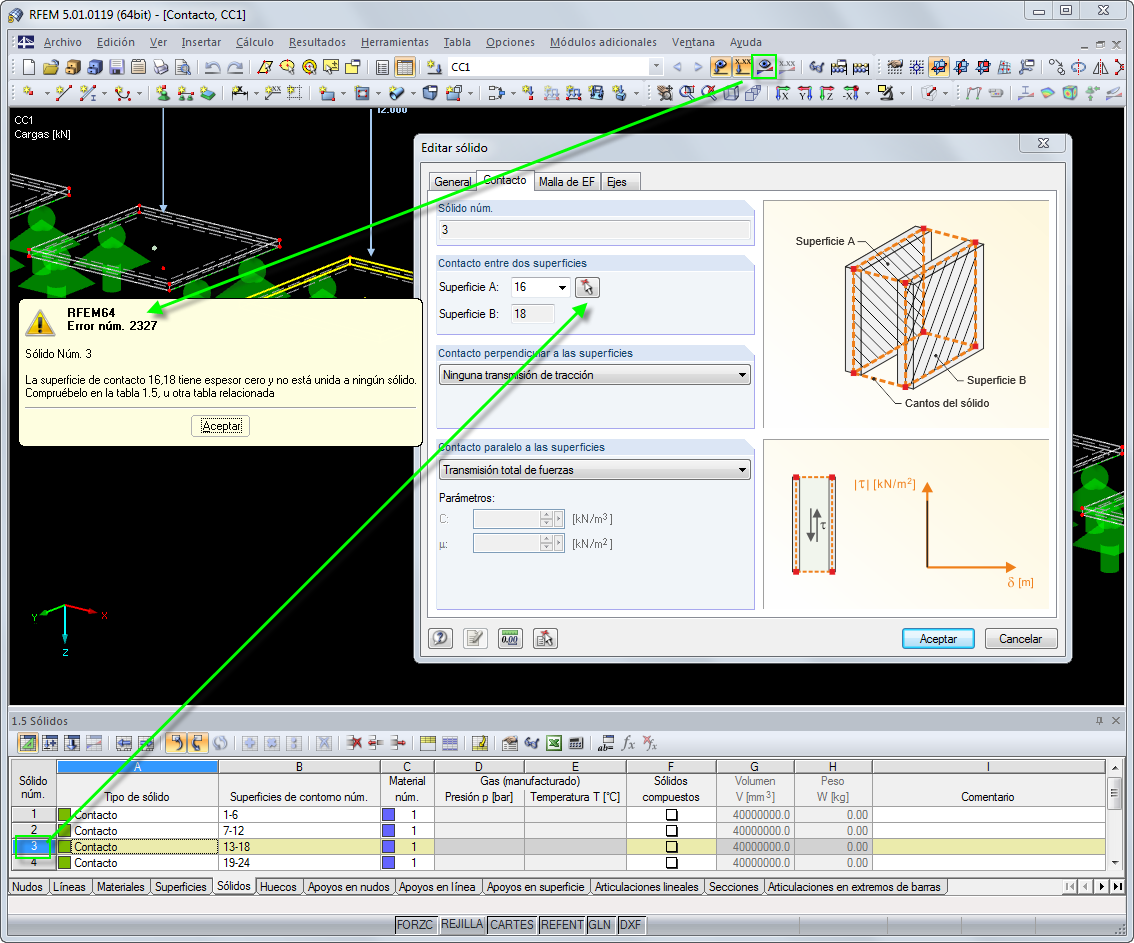1134x943 pixels.
Task: Expand the Ninguna transmisión de tracción combo box
Action: coord(742,375)
